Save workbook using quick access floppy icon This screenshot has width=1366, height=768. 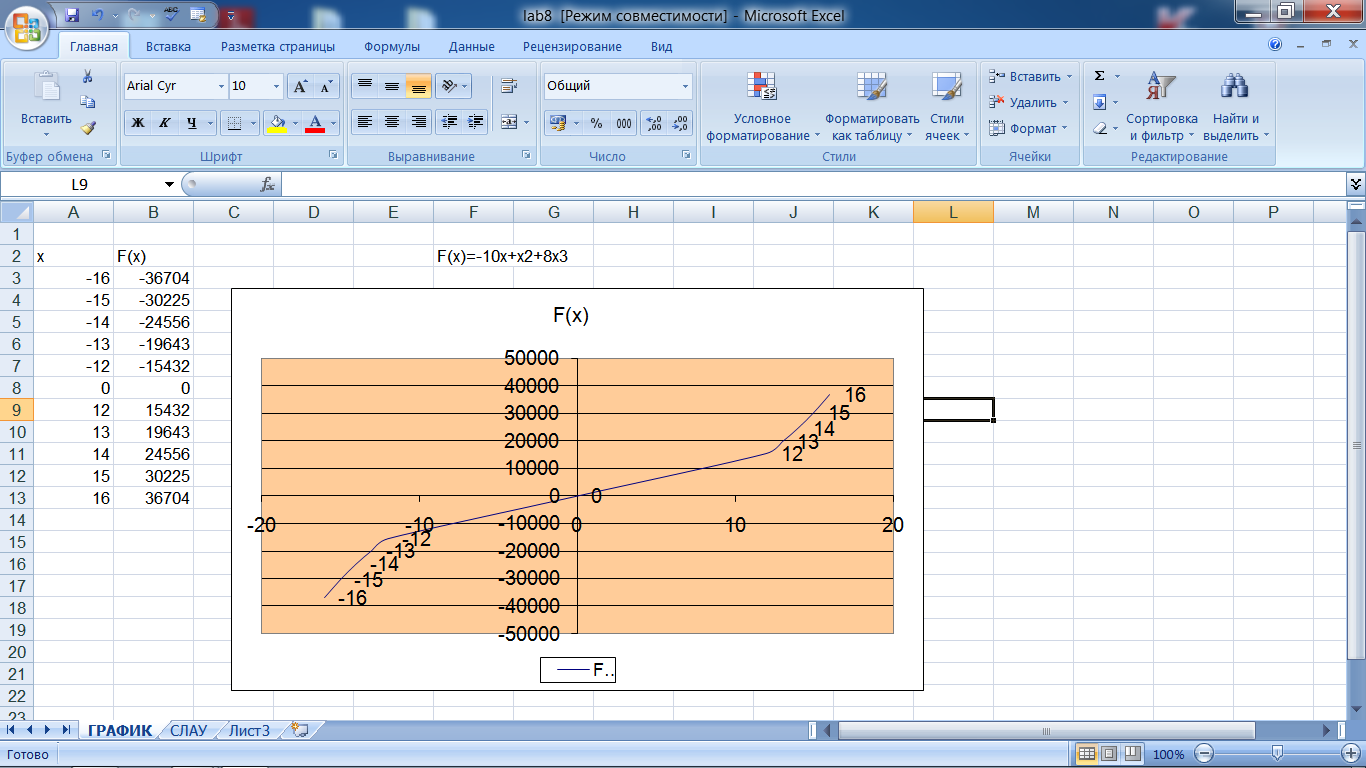[71, 16]
